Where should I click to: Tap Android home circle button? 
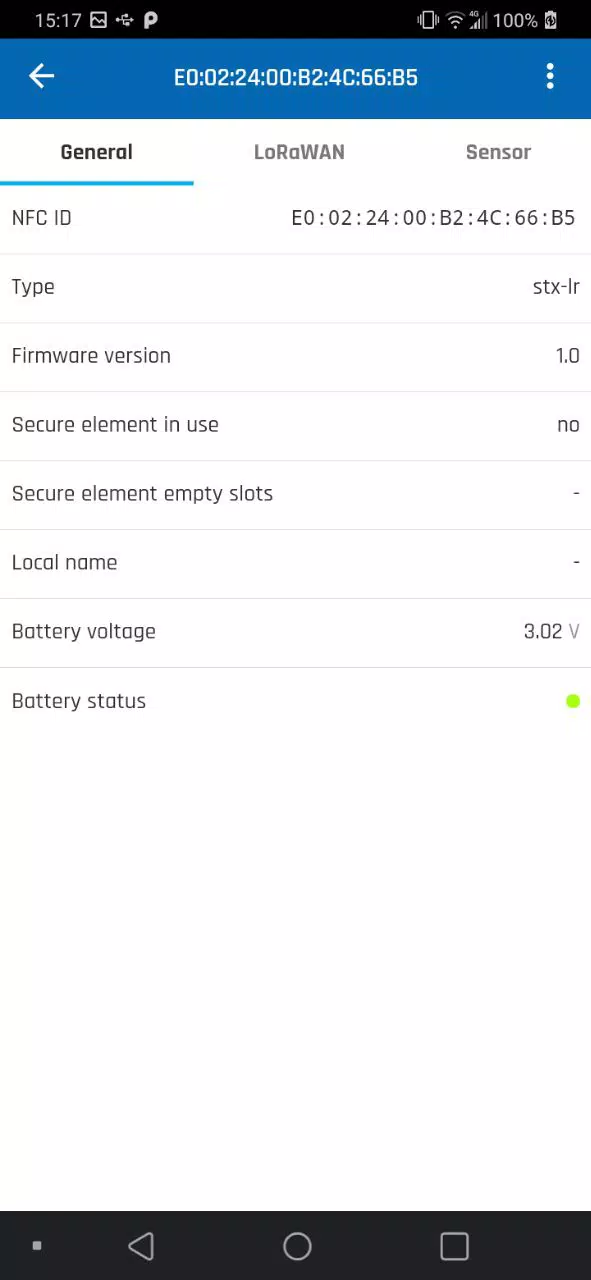297,1246
